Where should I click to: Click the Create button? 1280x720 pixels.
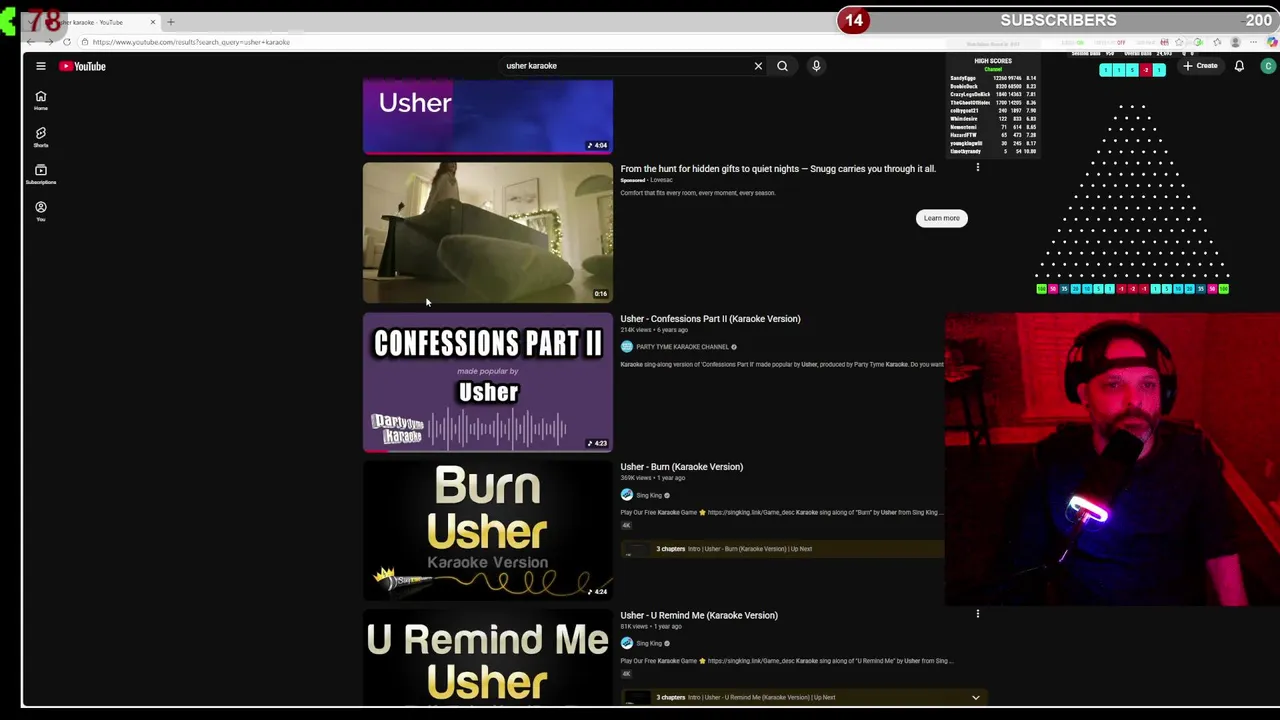(1200, 66)
